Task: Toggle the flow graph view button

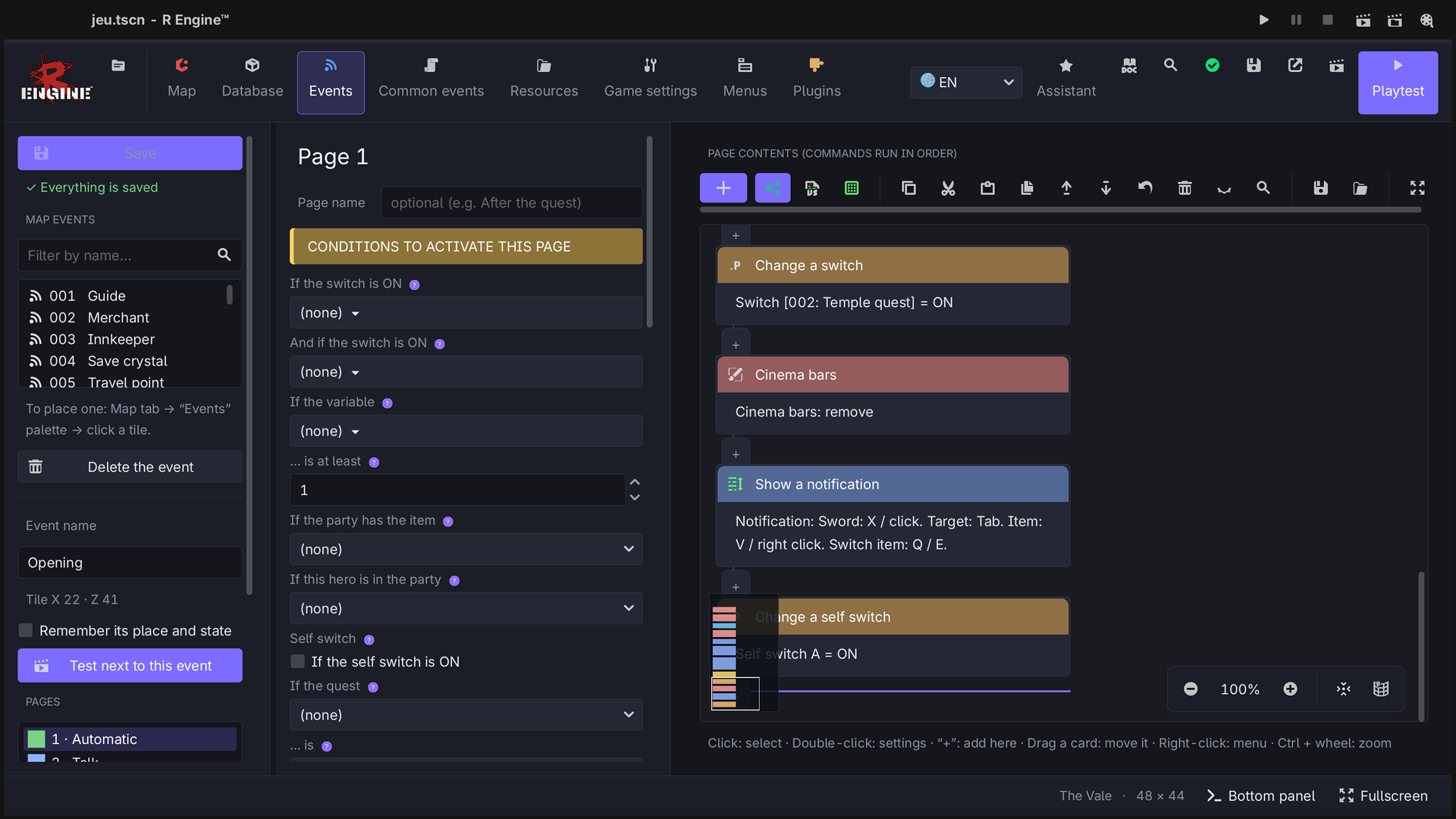Action: [773, 188]
